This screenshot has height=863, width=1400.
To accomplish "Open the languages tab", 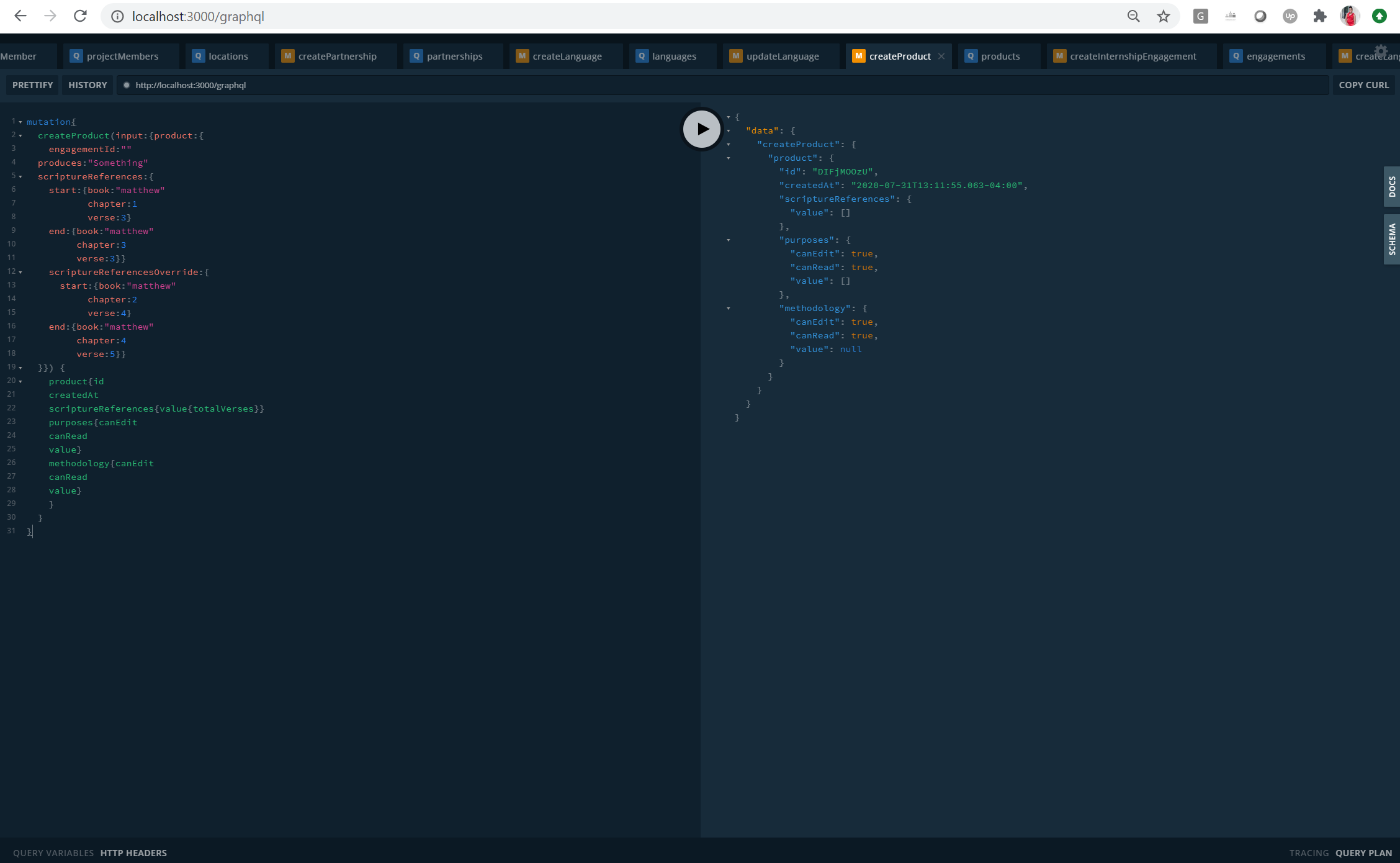I will pos(673,56).
